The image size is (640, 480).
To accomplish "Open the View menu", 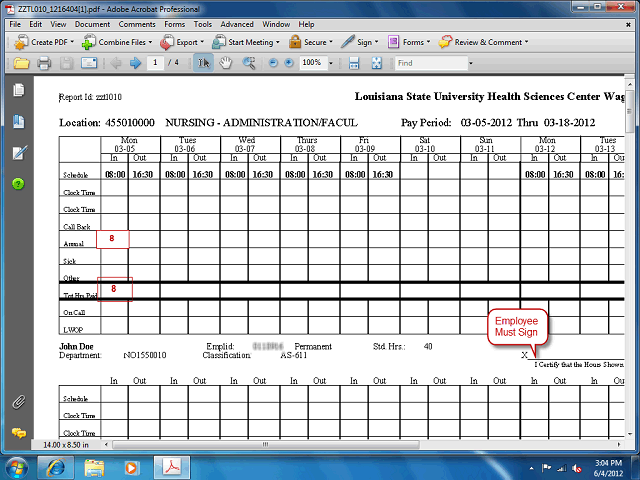I will [x=58, y=24].
